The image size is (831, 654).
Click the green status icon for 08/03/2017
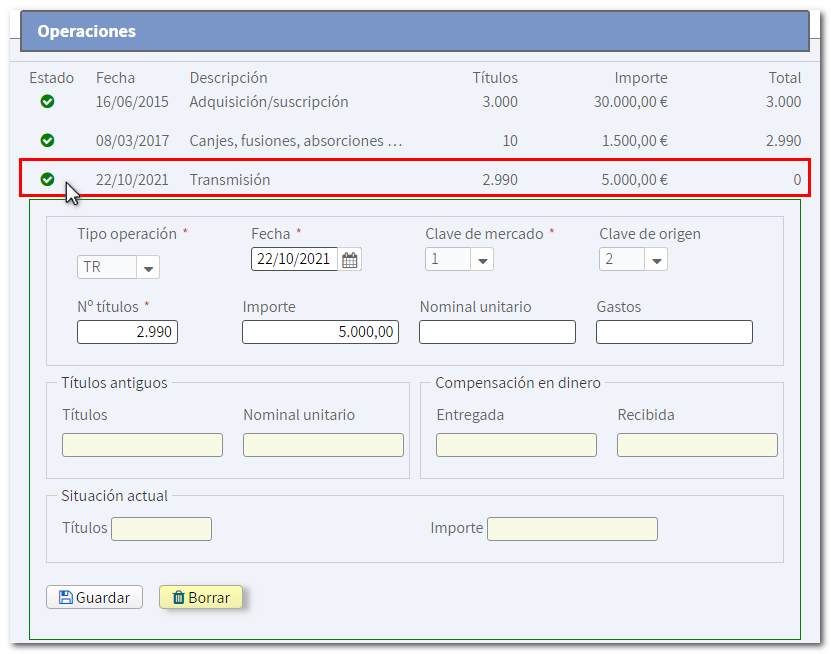[x=47, y=141]
